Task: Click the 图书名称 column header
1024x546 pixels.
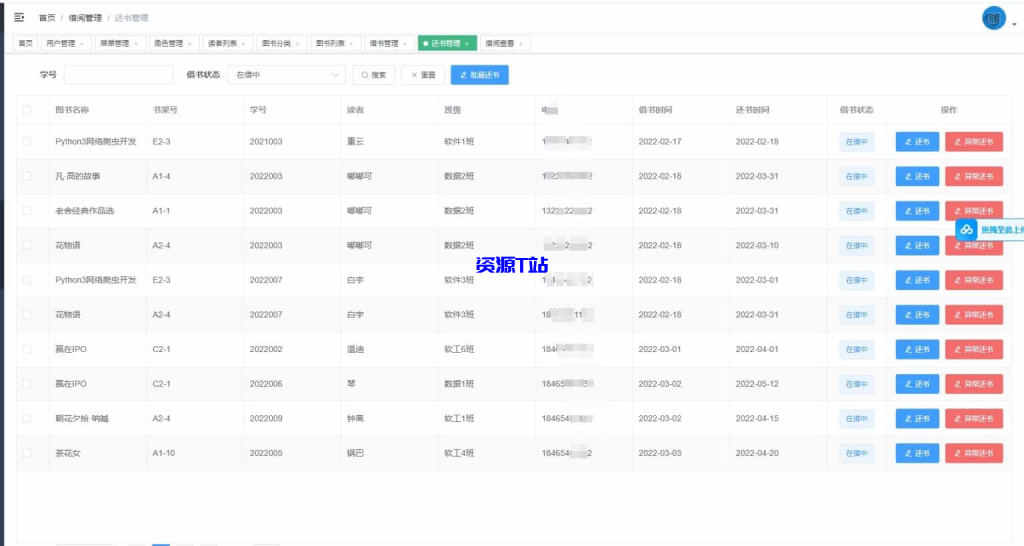Action: (x=72, y=110)
